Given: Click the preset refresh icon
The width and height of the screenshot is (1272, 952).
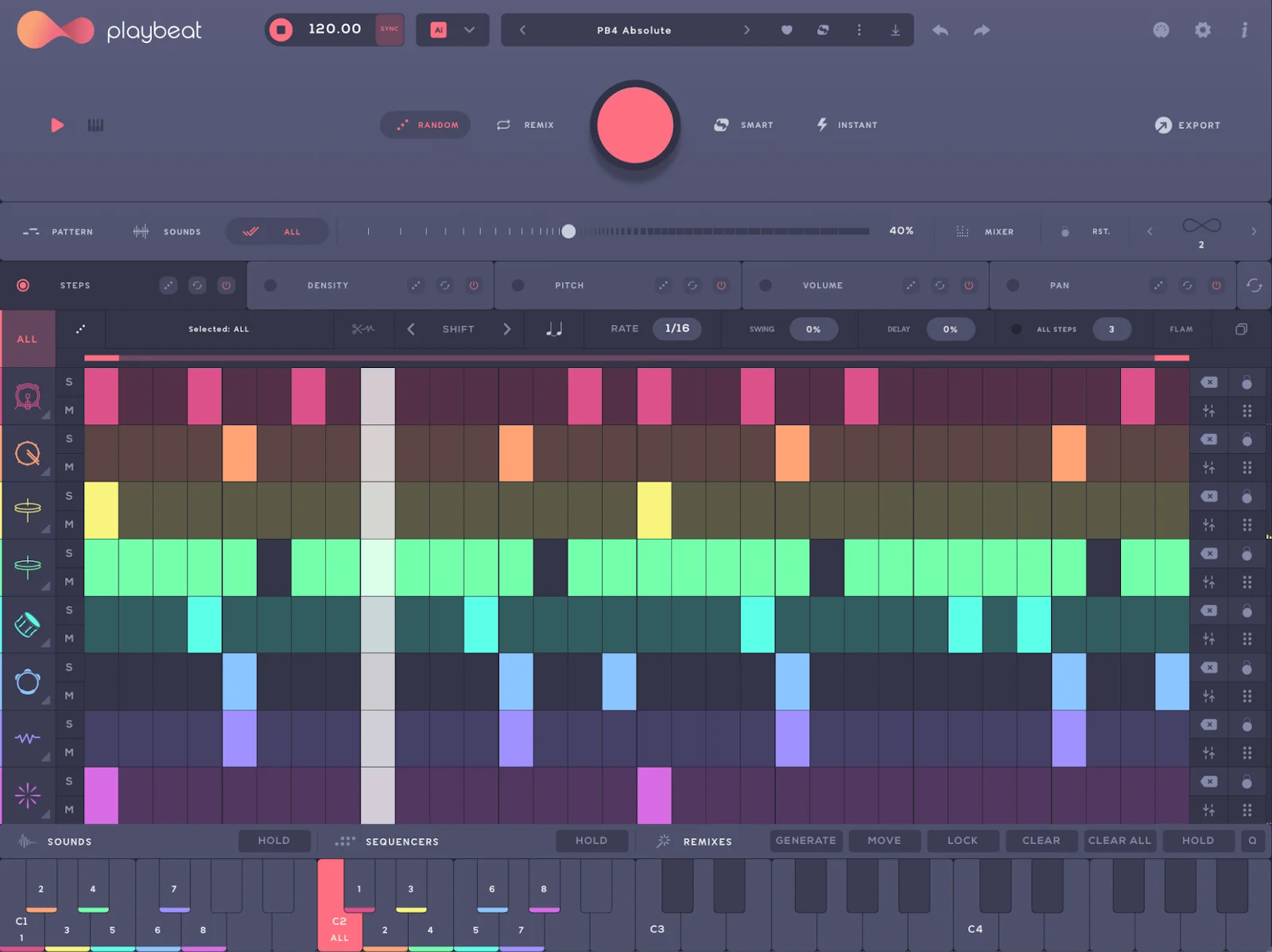Looking at the screenshot, I should tap(823, 30).
